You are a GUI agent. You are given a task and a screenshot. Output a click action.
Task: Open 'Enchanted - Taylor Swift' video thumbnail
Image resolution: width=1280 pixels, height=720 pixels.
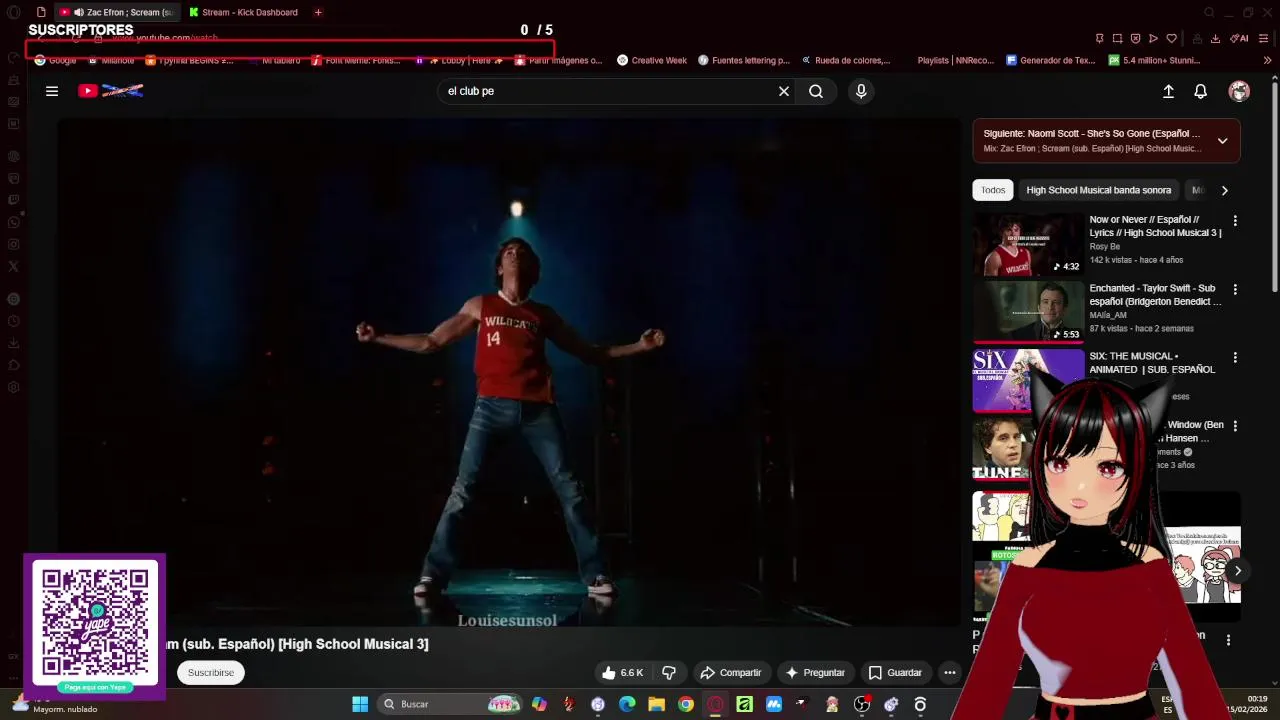(1028, 312)
